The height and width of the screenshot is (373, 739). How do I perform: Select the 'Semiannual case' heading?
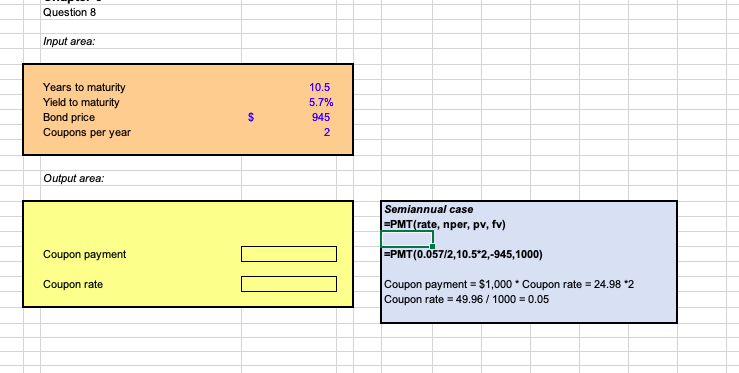click(x=428, y=209)
